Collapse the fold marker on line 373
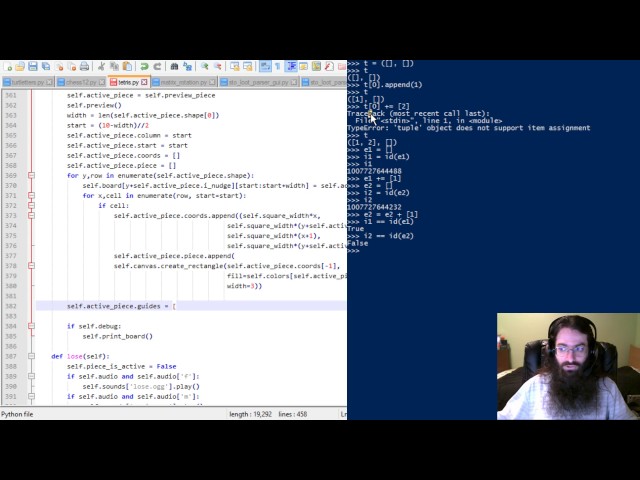Image resolution: width=640 pixels, height=480 pixels. 31,216
